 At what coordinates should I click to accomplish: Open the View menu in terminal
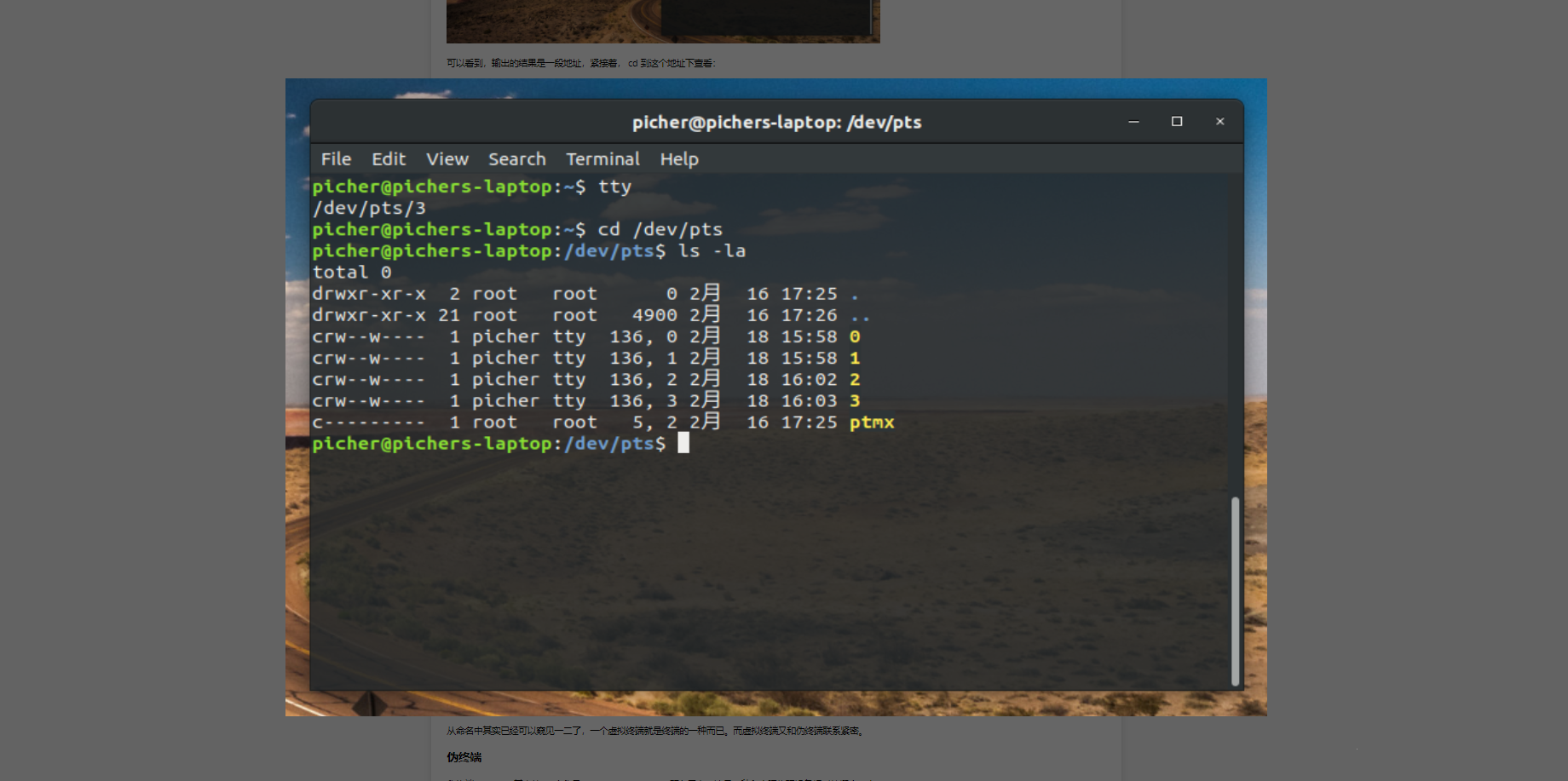[x=447, y=159]
